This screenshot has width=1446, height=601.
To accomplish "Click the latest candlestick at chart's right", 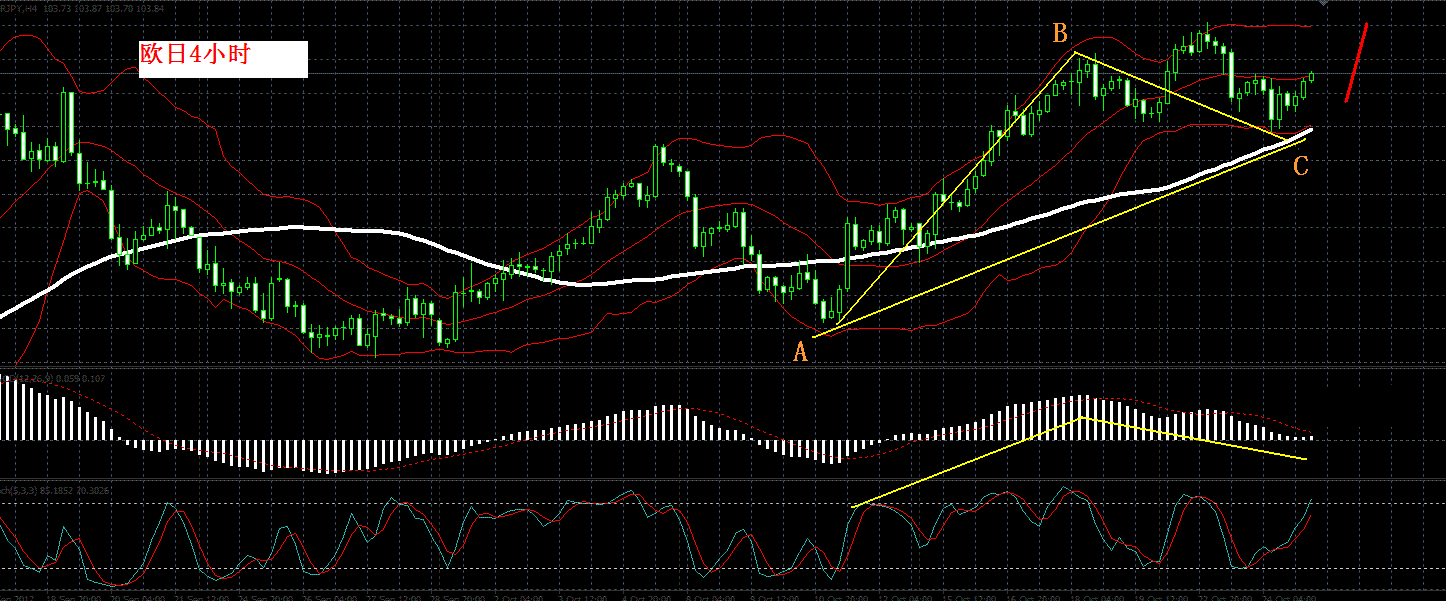I will [1311, 77].
